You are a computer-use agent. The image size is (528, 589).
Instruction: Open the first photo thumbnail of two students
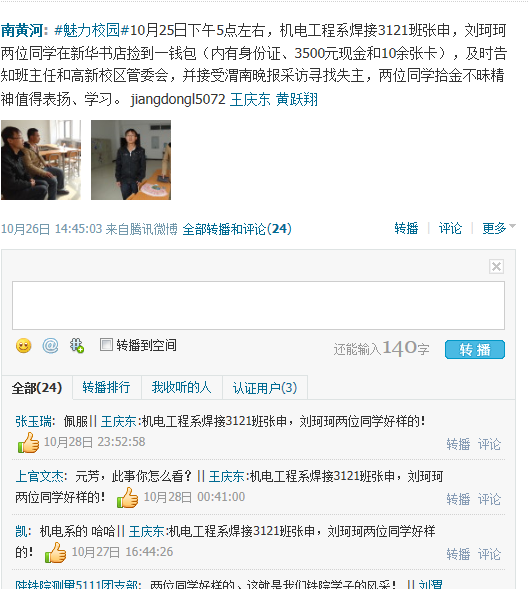(x=41, y=160)
